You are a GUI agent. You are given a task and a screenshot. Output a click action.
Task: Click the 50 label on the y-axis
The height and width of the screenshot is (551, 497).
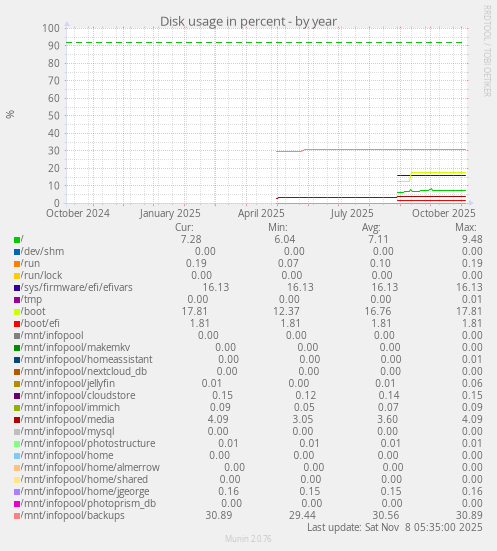coord(54,116)
